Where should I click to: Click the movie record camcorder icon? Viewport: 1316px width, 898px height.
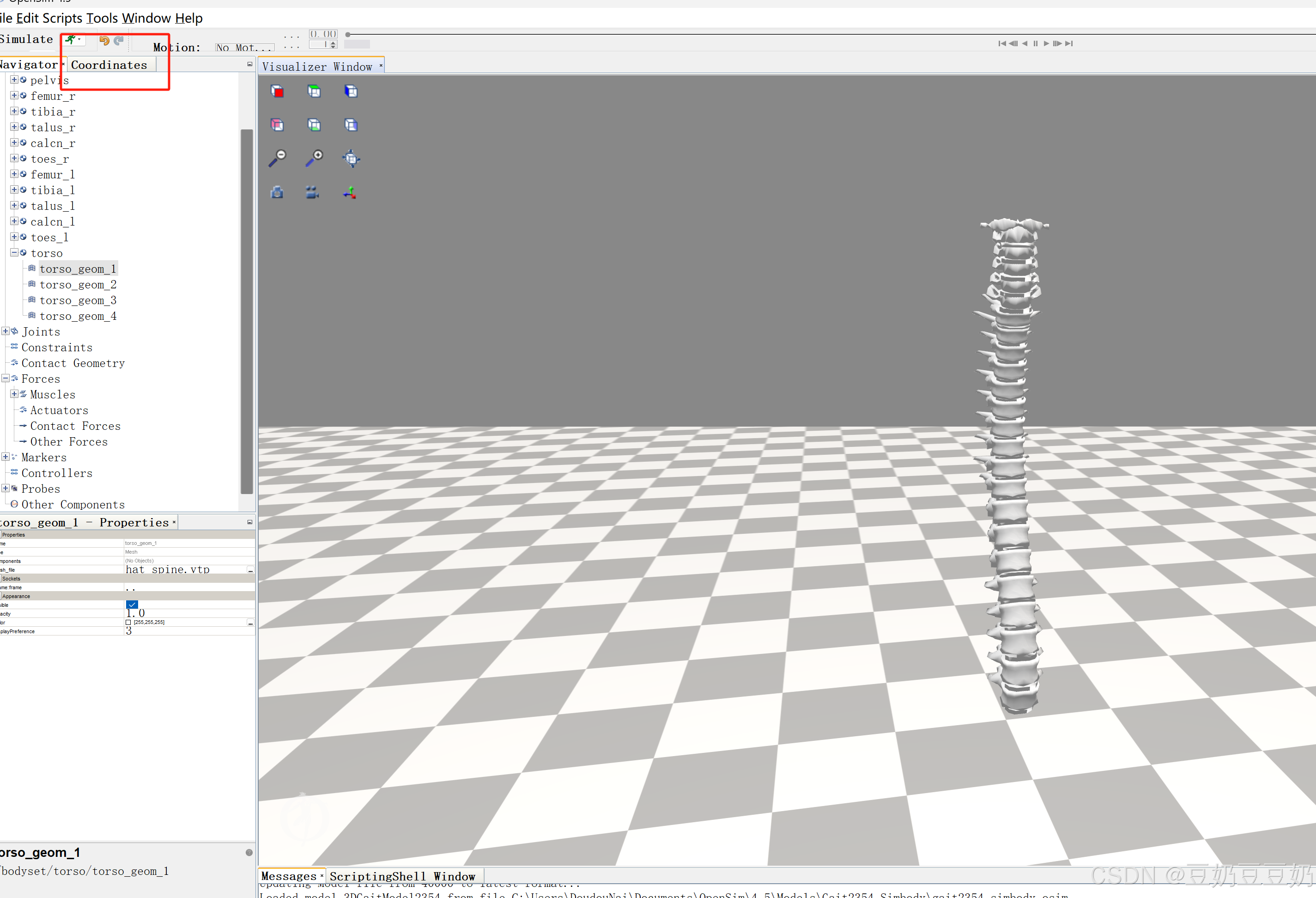[x=312, y=193]
